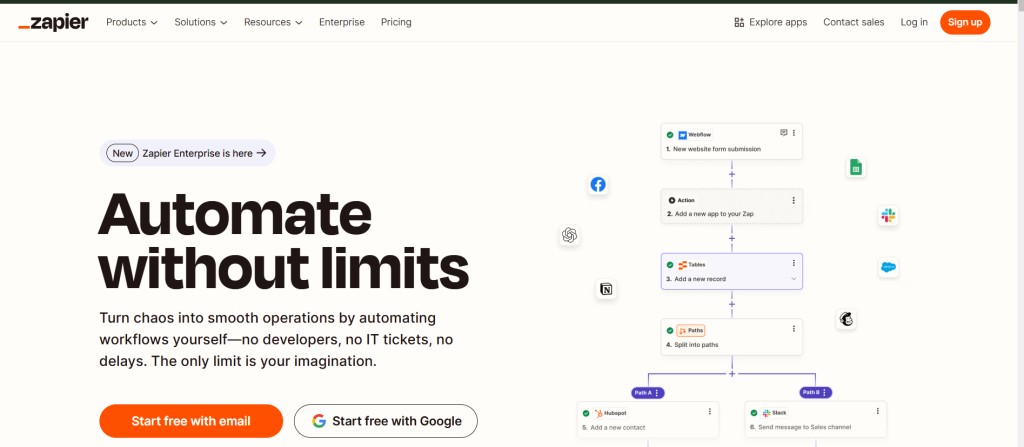The height and width of the screenshot is (447, 1024).
Task: Click plus connector below Webflow step
Action: point(731,174)
